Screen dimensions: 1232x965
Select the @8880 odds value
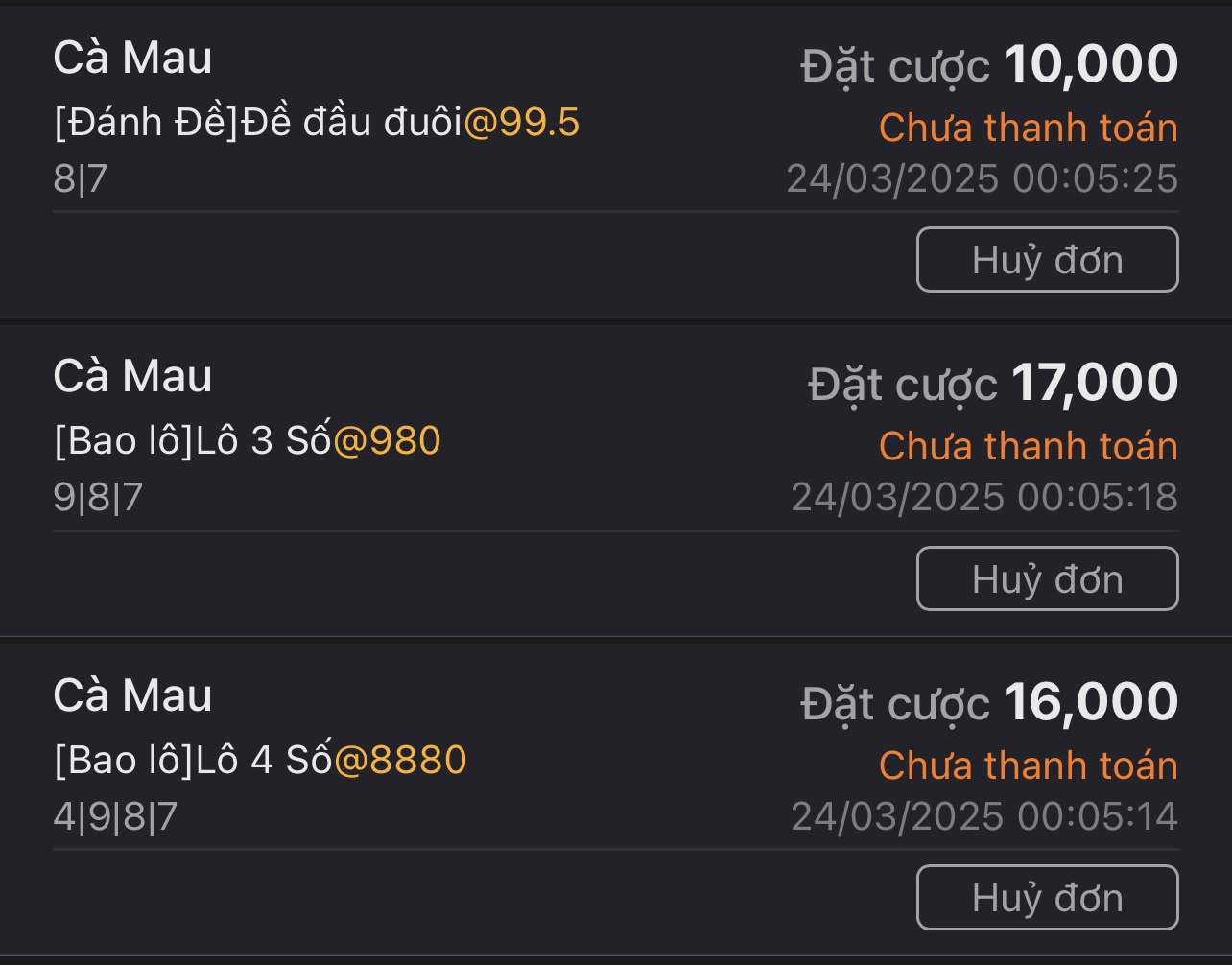pyautogui.click(x=400, y=760)
